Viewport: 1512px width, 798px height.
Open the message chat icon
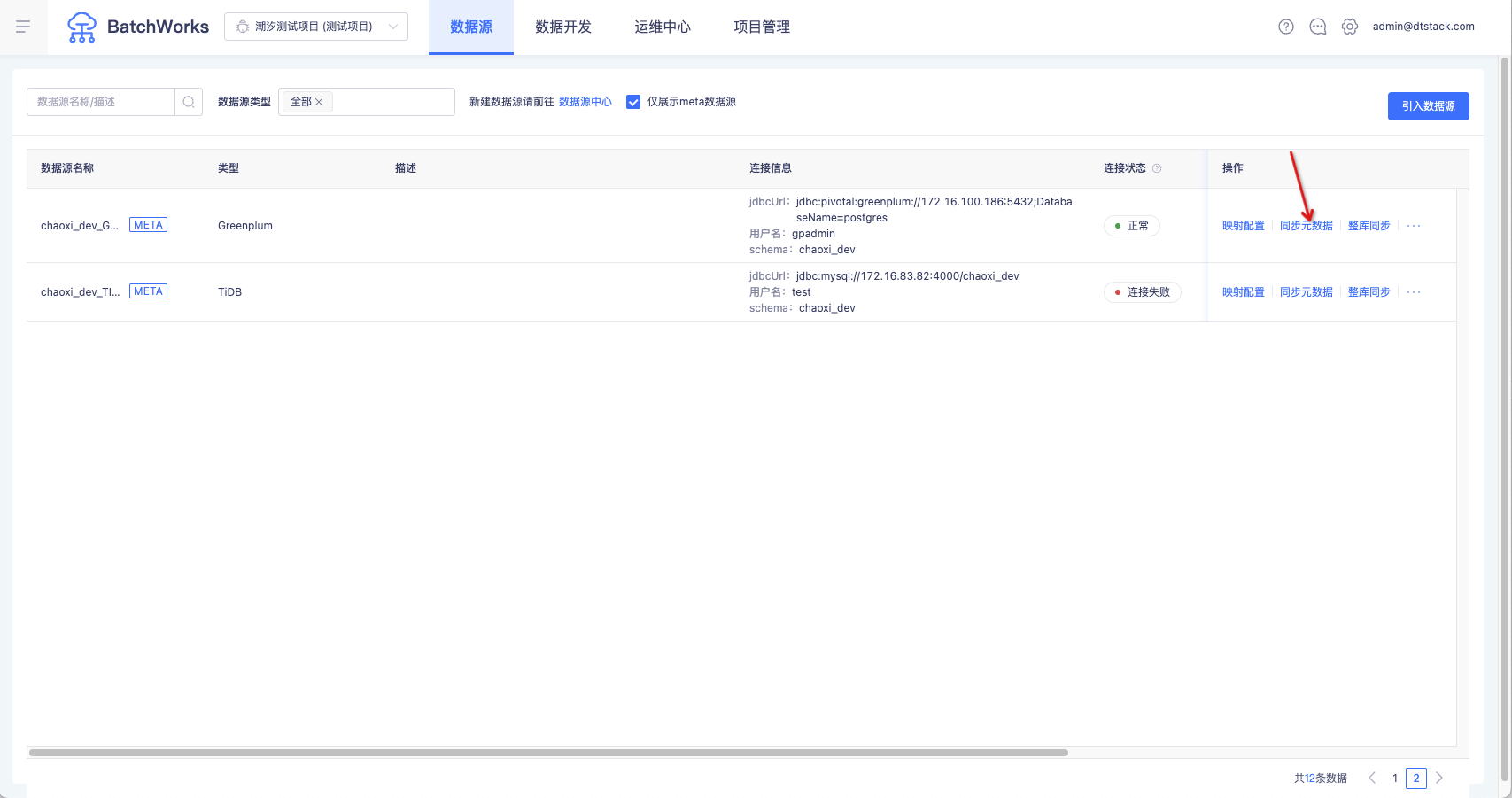1318,27
